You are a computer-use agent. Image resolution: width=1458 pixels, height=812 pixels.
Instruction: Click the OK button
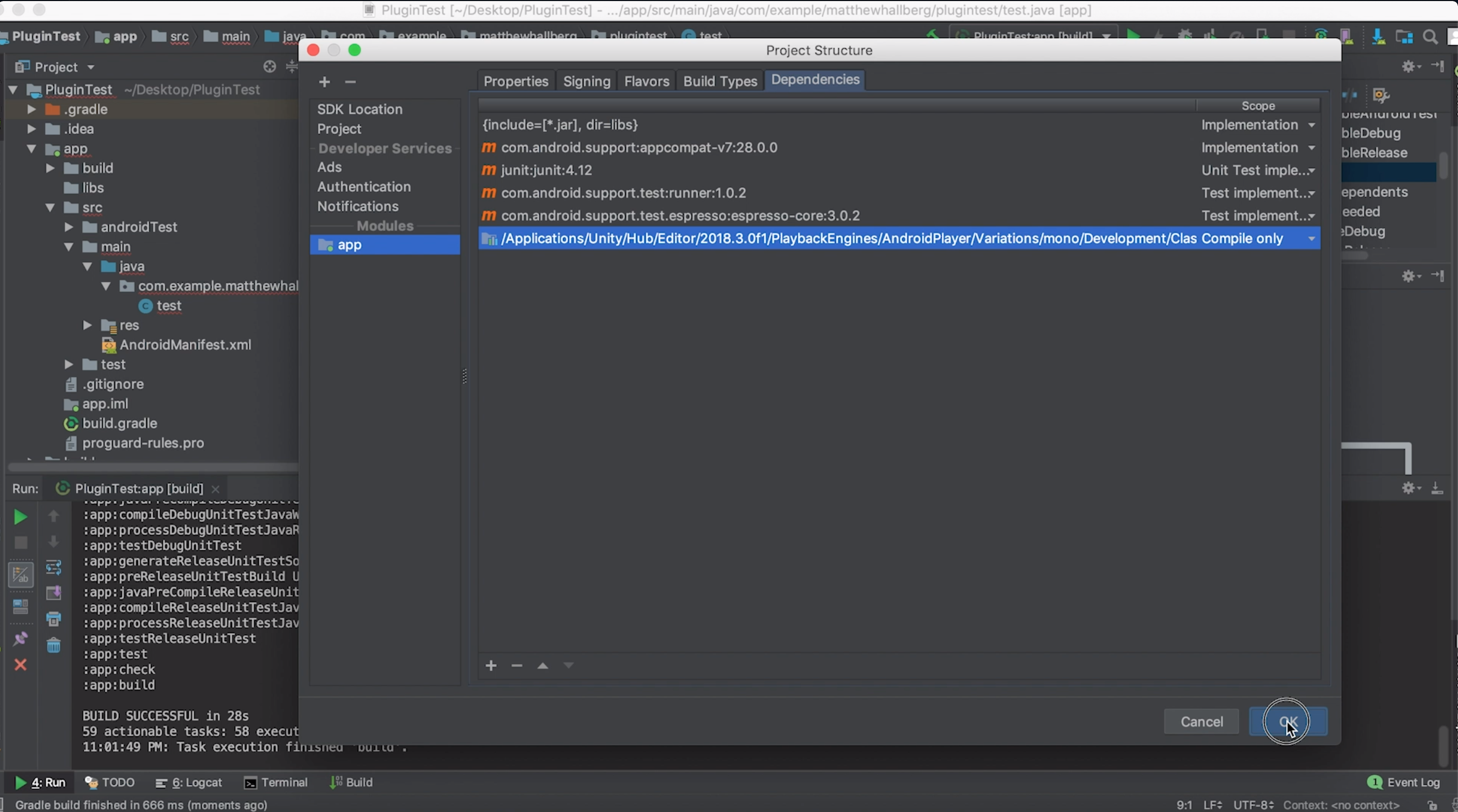1287,722
